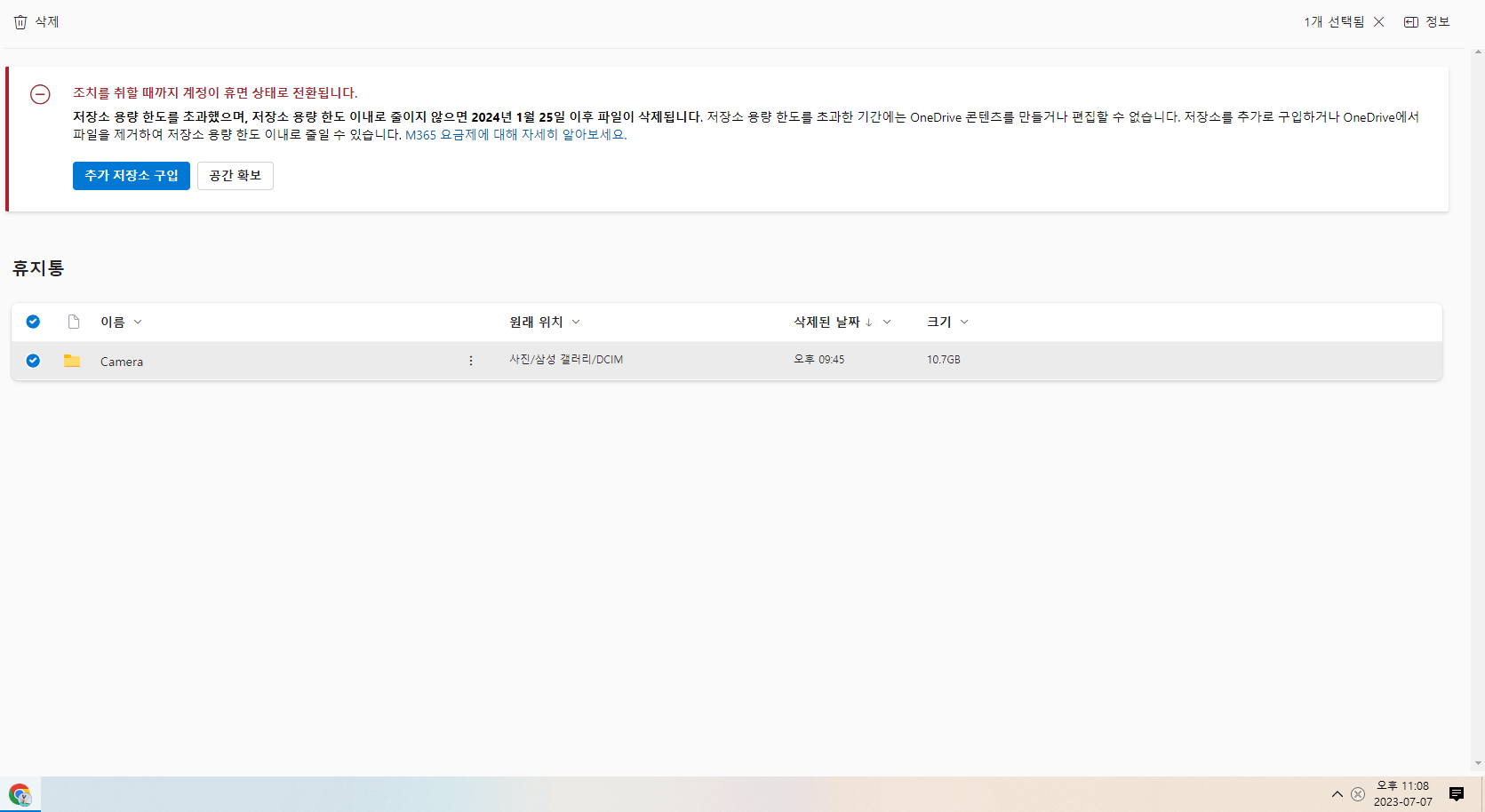Click the Buy more storage button
1485x812 pixels.
pyautogui.click(x=132, y=176)
